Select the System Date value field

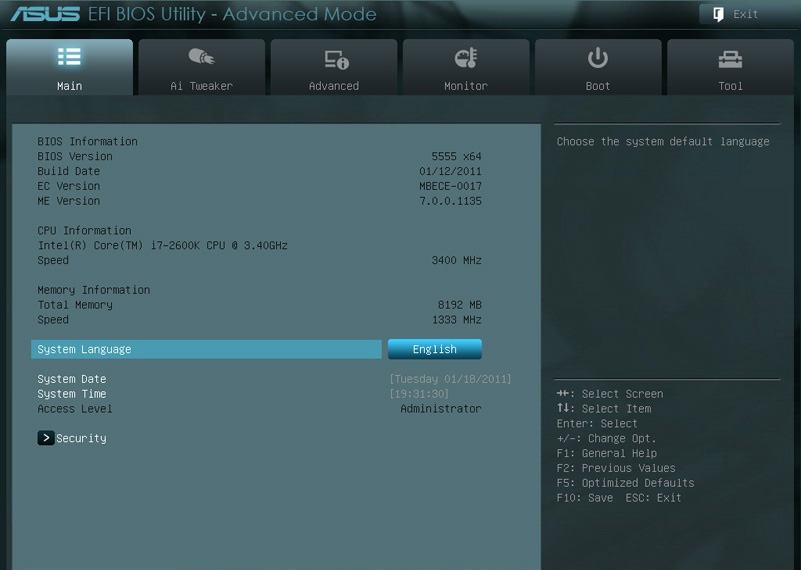coord(450,379)
